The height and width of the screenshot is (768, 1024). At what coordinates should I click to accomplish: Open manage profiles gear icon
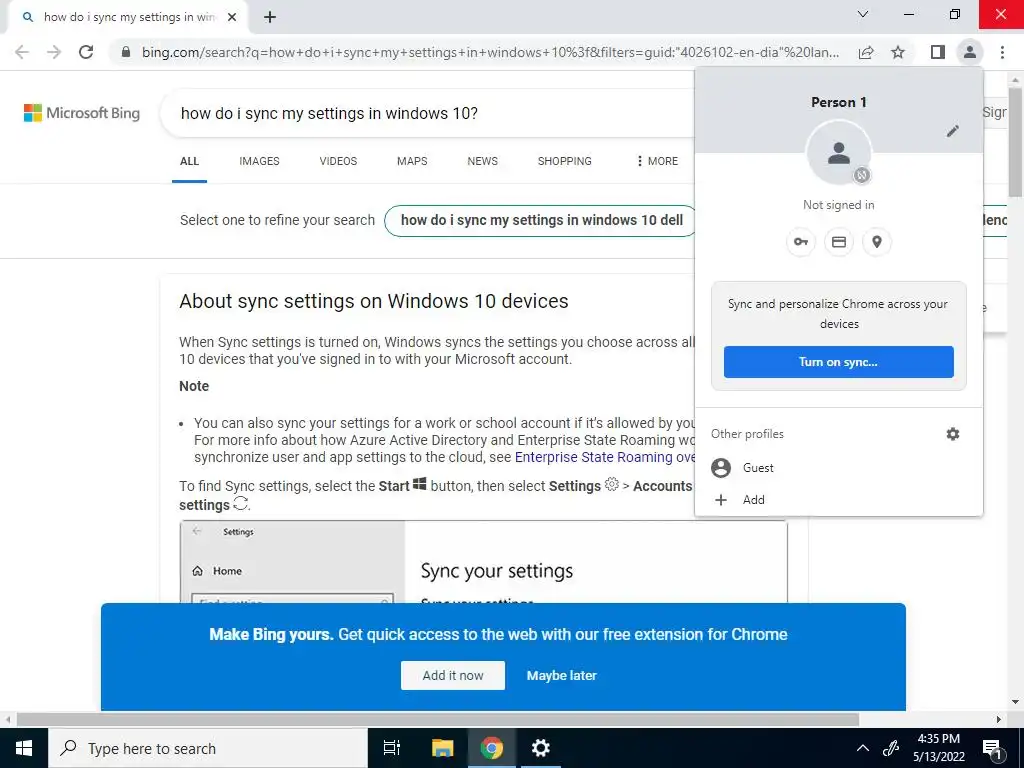[953, 434]
